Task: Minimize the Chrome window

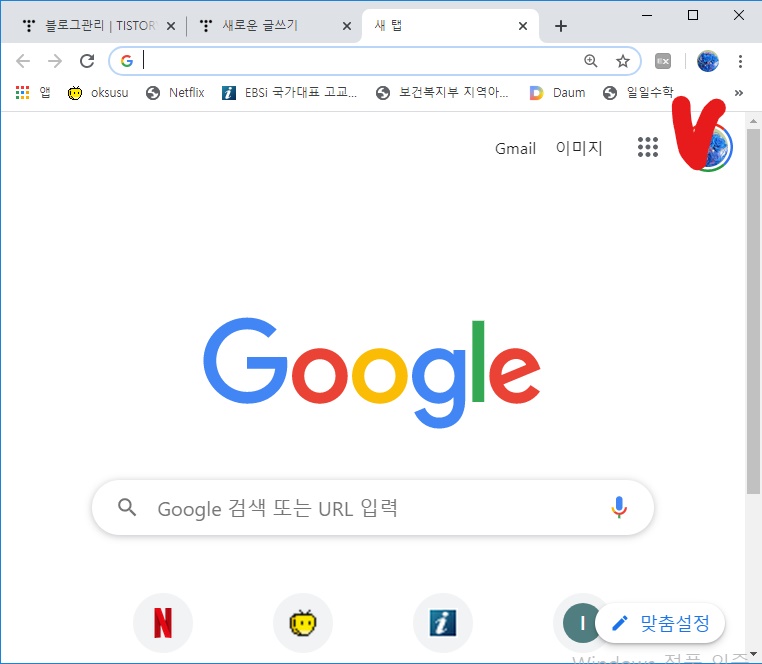Action: (x=647, y=16)
